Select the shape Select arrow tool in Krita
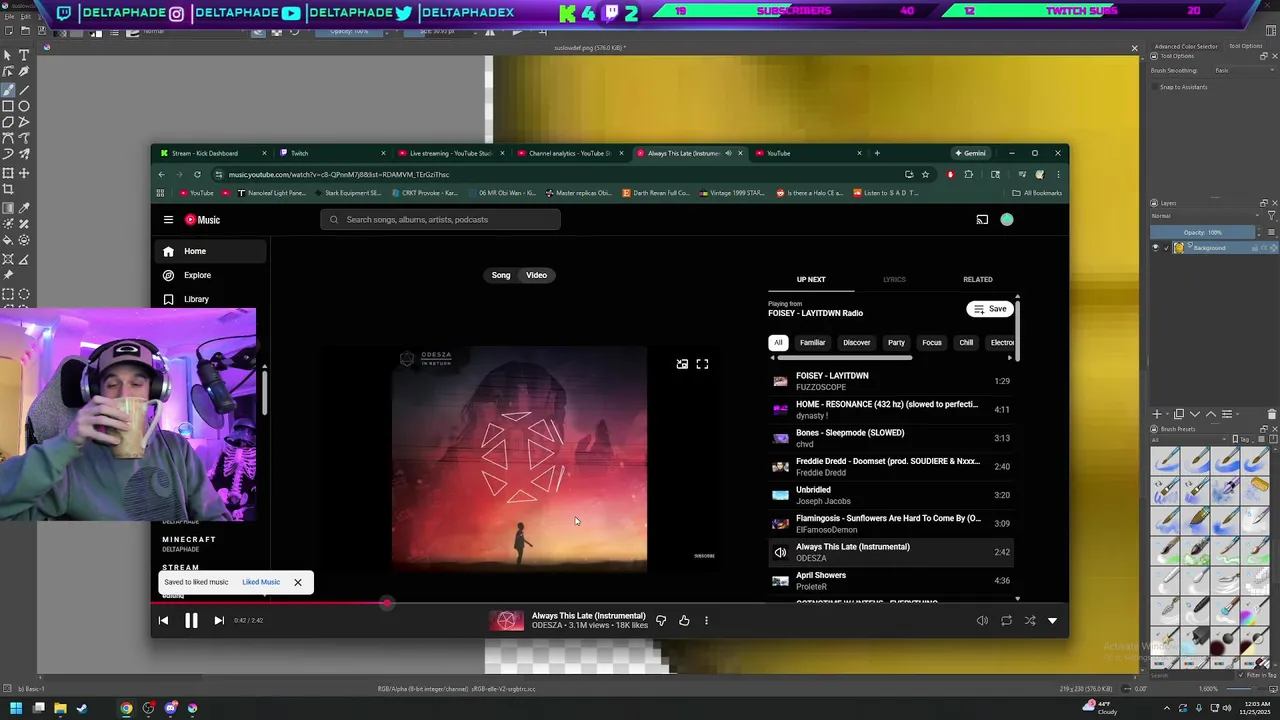This screenshot has width=1280, height=720. pos(8,55)
